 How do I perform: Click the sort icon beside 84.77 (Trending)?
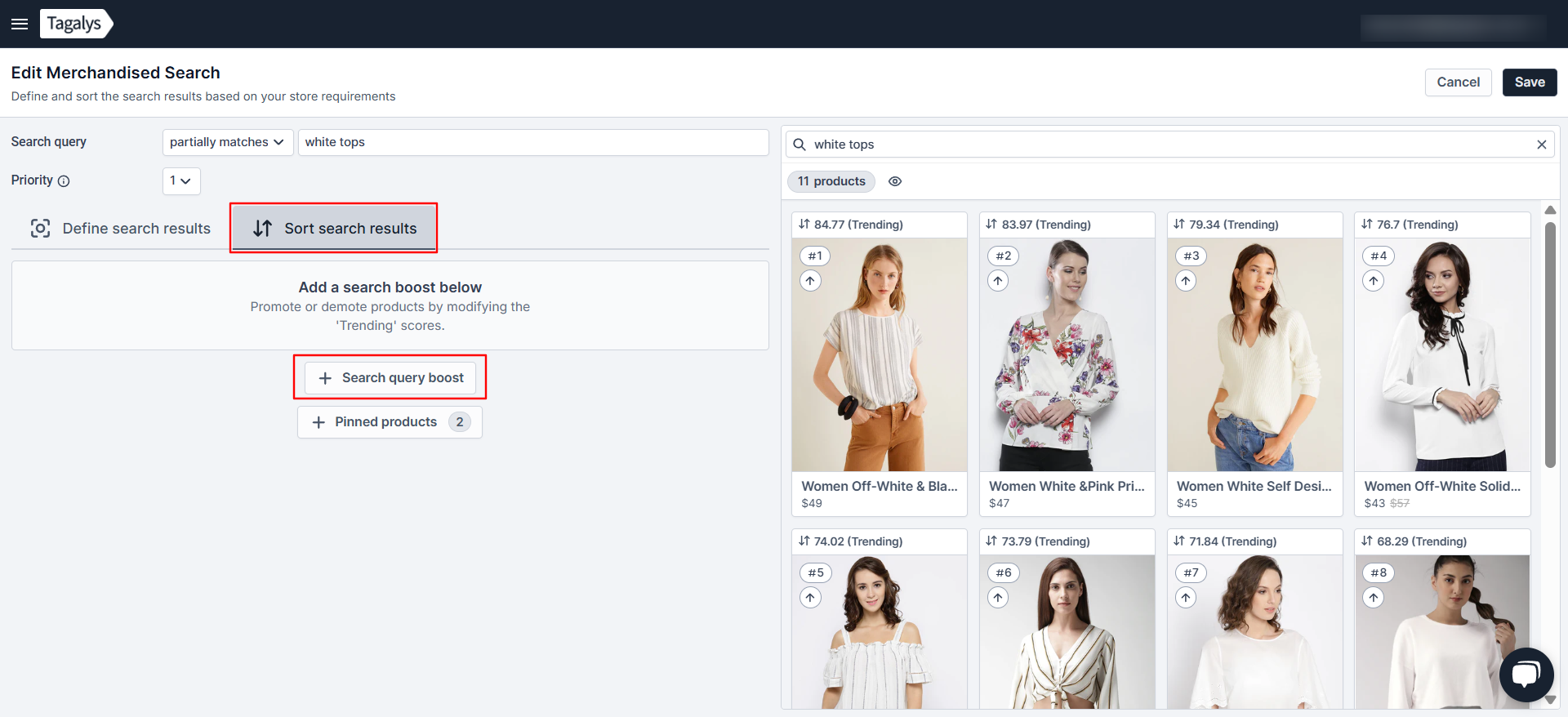pos(804,224)
